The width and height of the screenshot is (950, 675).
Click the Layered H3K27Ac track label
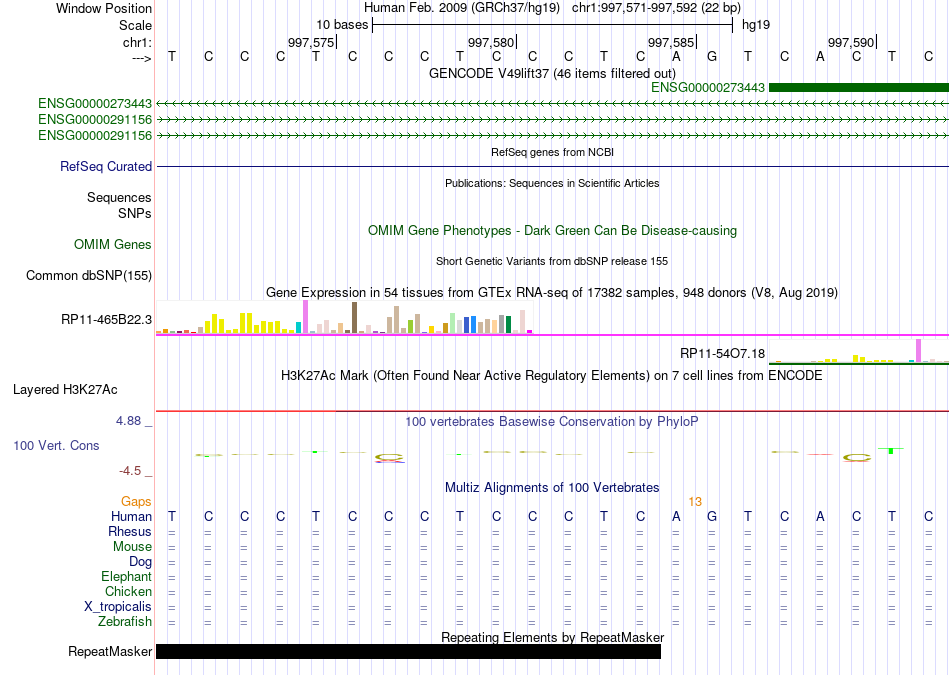[65, 390]
